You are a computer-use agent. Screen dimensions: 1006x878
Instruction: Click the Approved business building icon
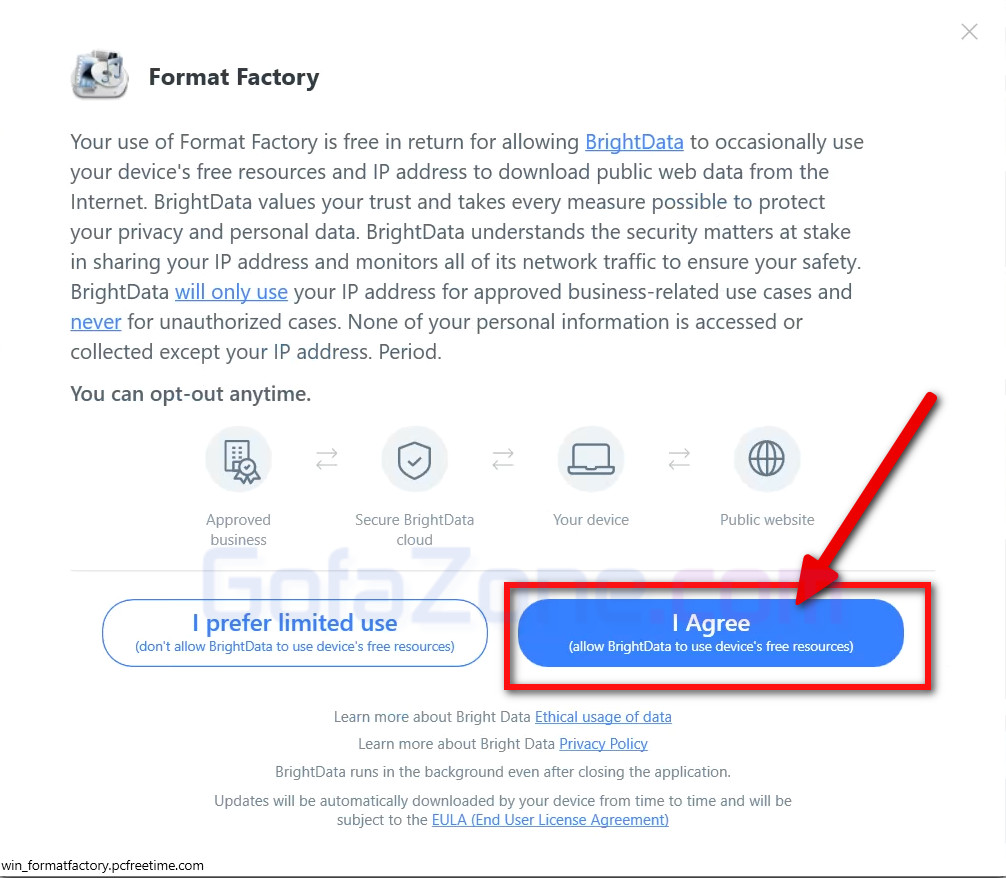[239, 460]
